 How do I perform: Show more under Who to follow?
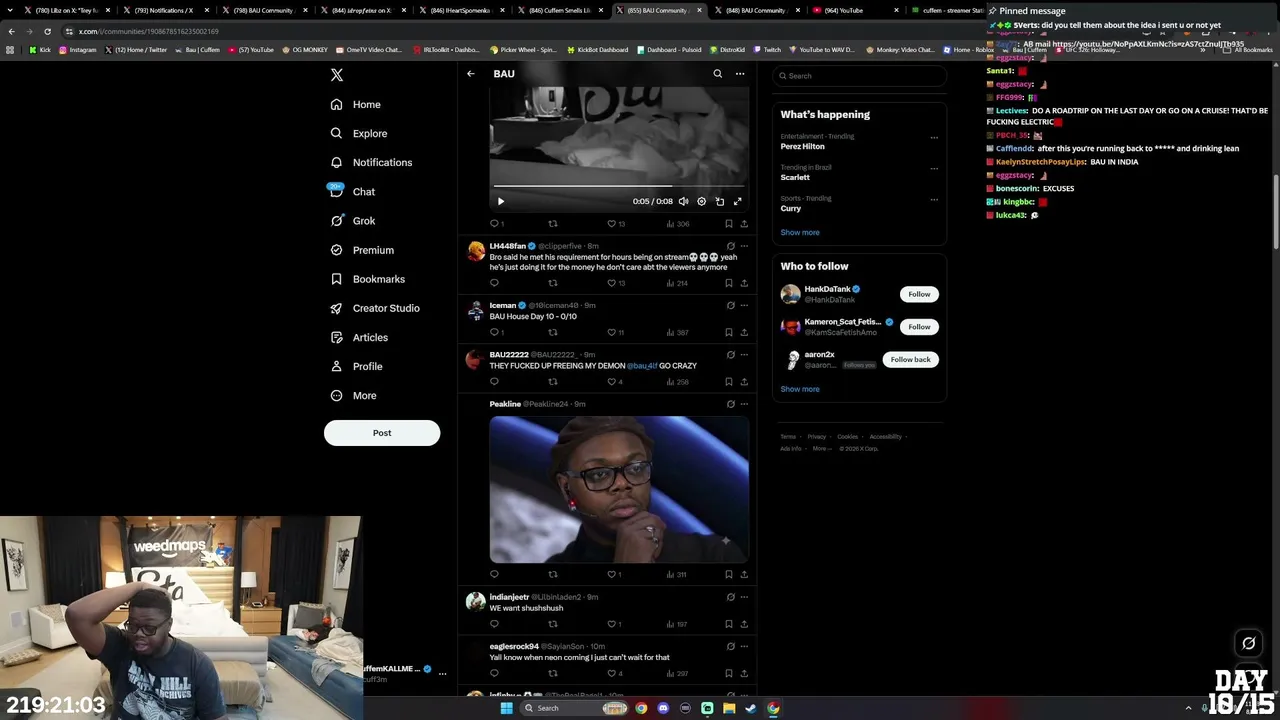tap(800, 389)
